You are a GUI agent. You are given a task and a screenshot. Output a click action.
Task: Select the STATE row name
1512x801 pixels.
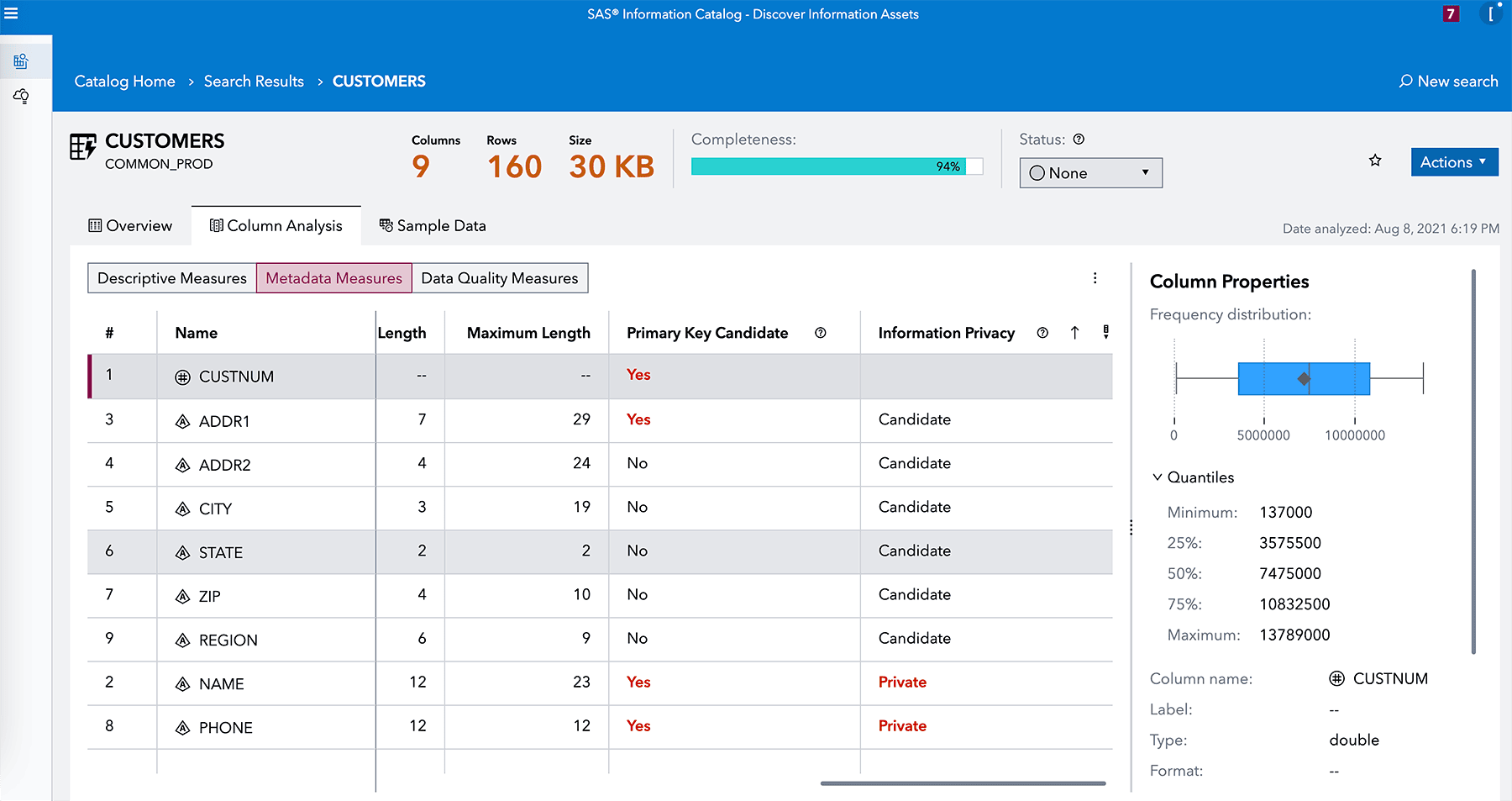(221, 552)
